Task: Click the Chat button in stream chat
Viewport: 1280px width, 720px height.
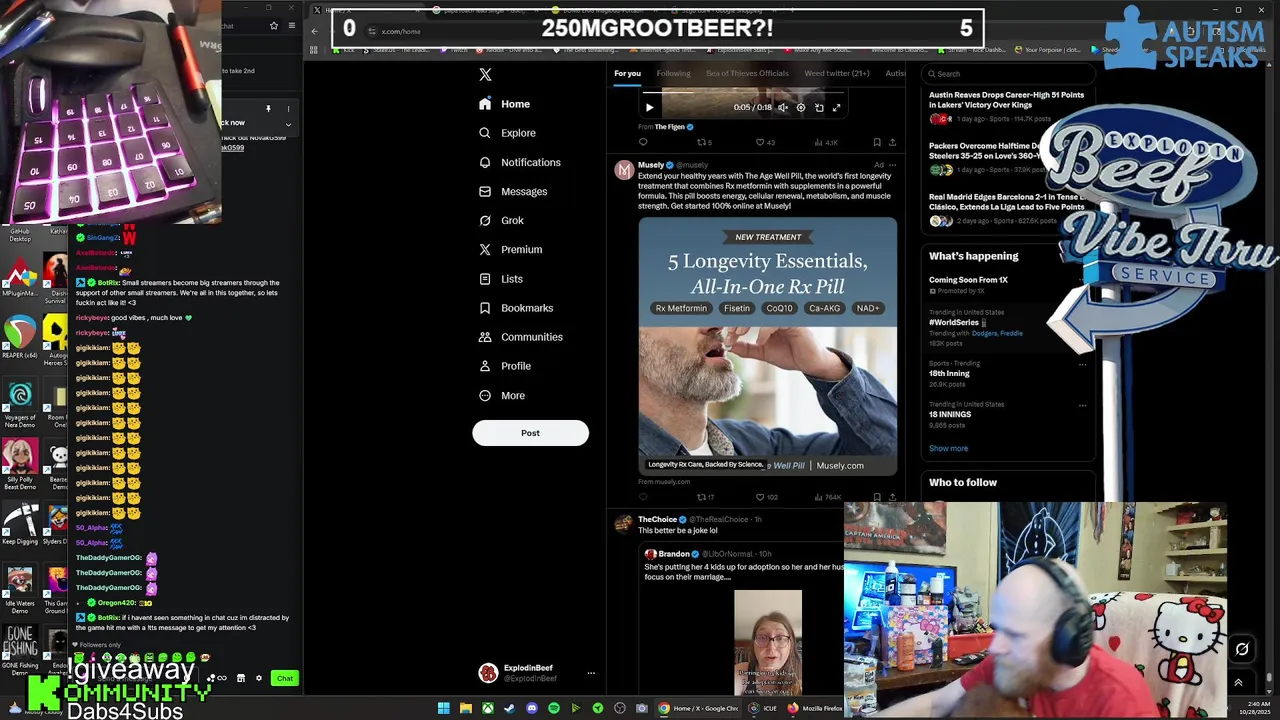Action: [x=285, y=679]
